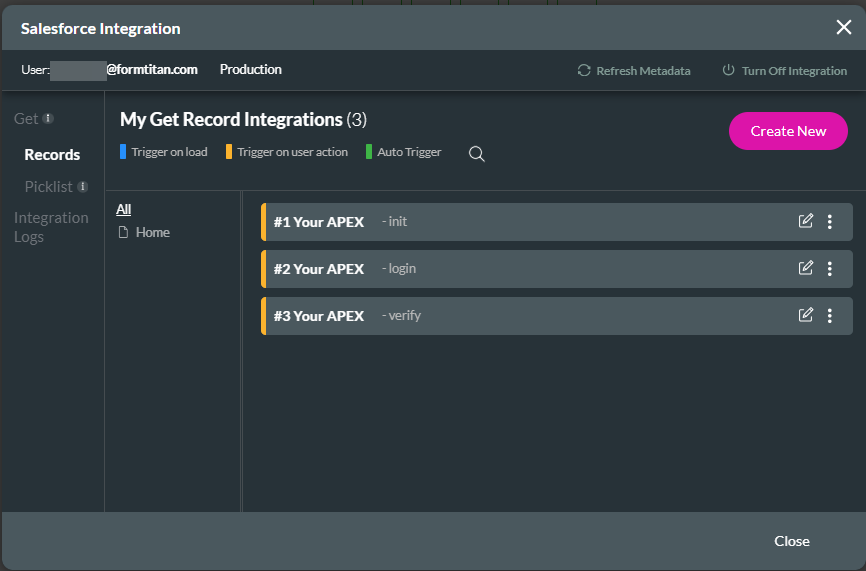Open the Get section in sidebar
The image size is (866, 571).
tap(26, 119)
